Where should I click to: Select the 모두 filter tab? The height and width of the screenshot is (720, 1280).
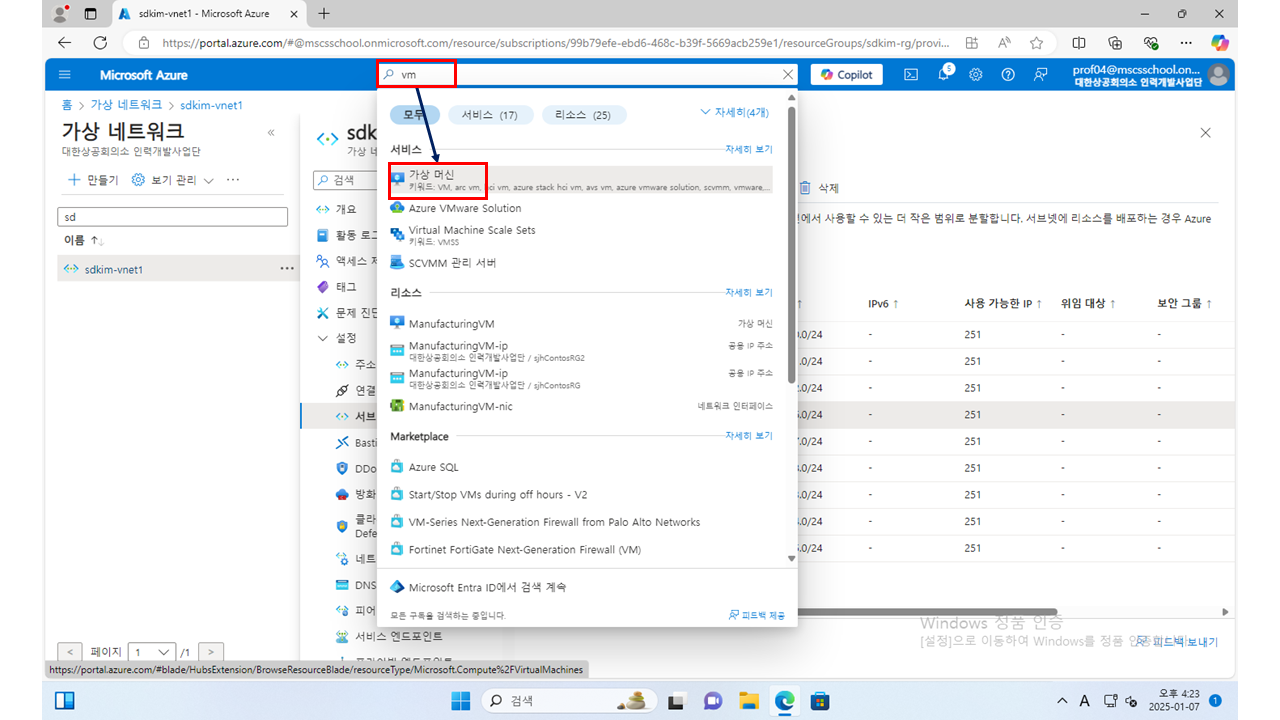click(414, 115)
